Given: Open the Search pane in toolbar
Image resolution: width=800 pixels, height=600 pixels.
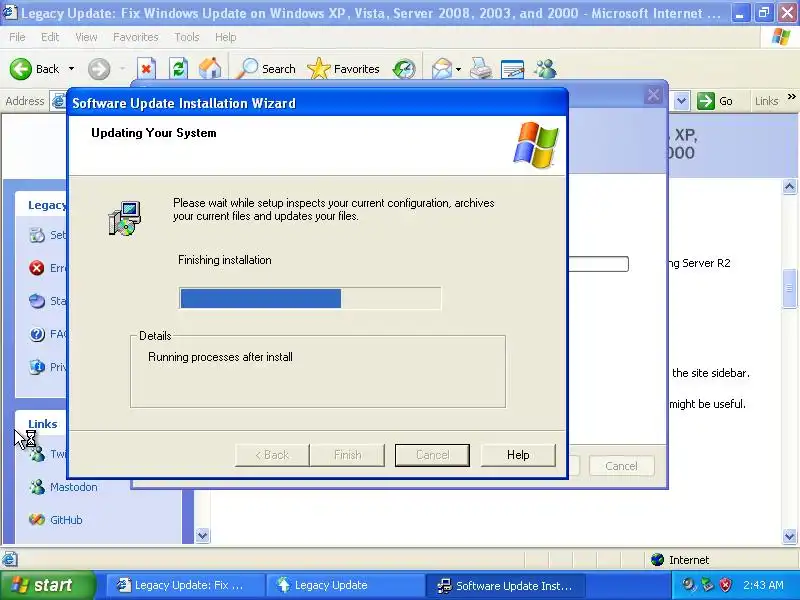Looking at the screenshot, I should coord(266,69).
